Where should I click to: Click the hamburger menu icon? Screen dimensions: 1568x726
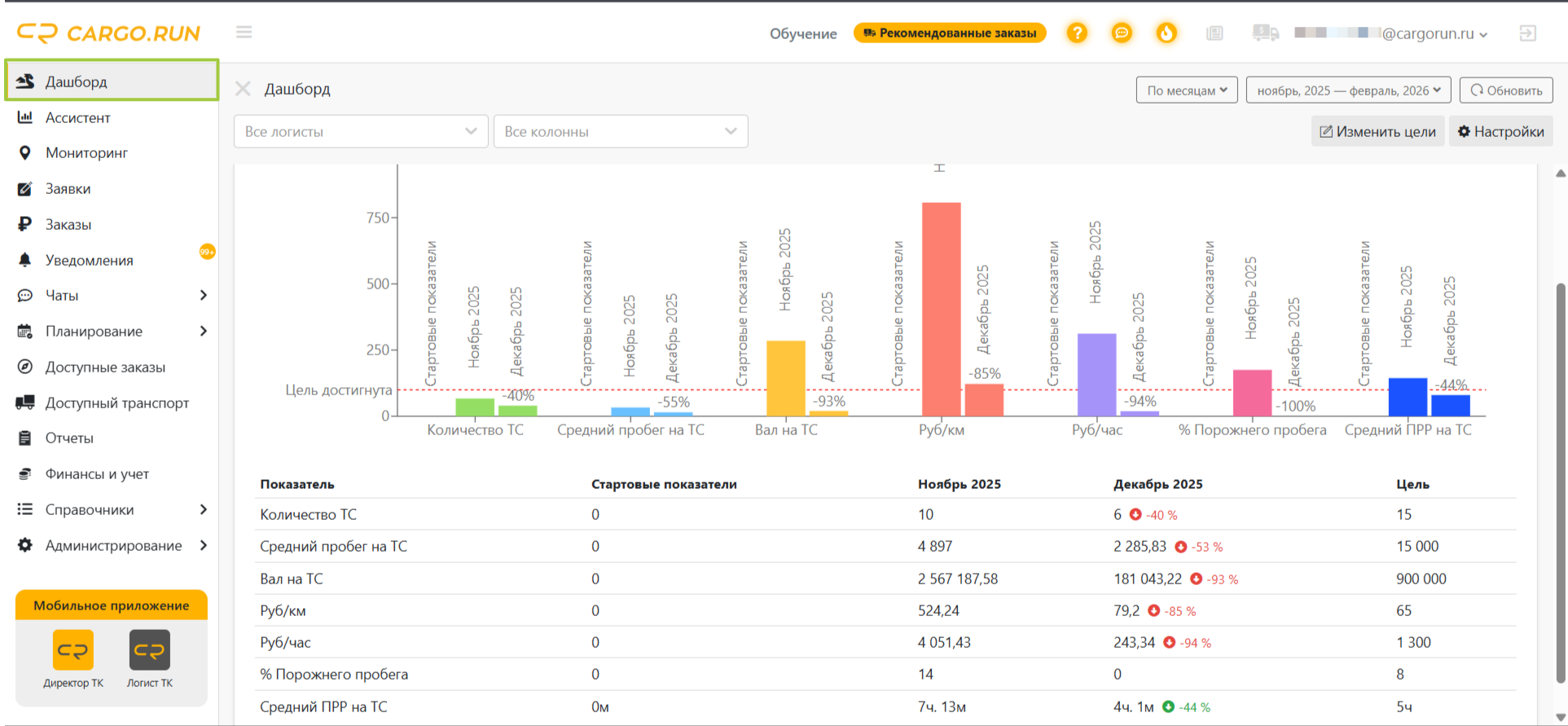tap(244, 33)
